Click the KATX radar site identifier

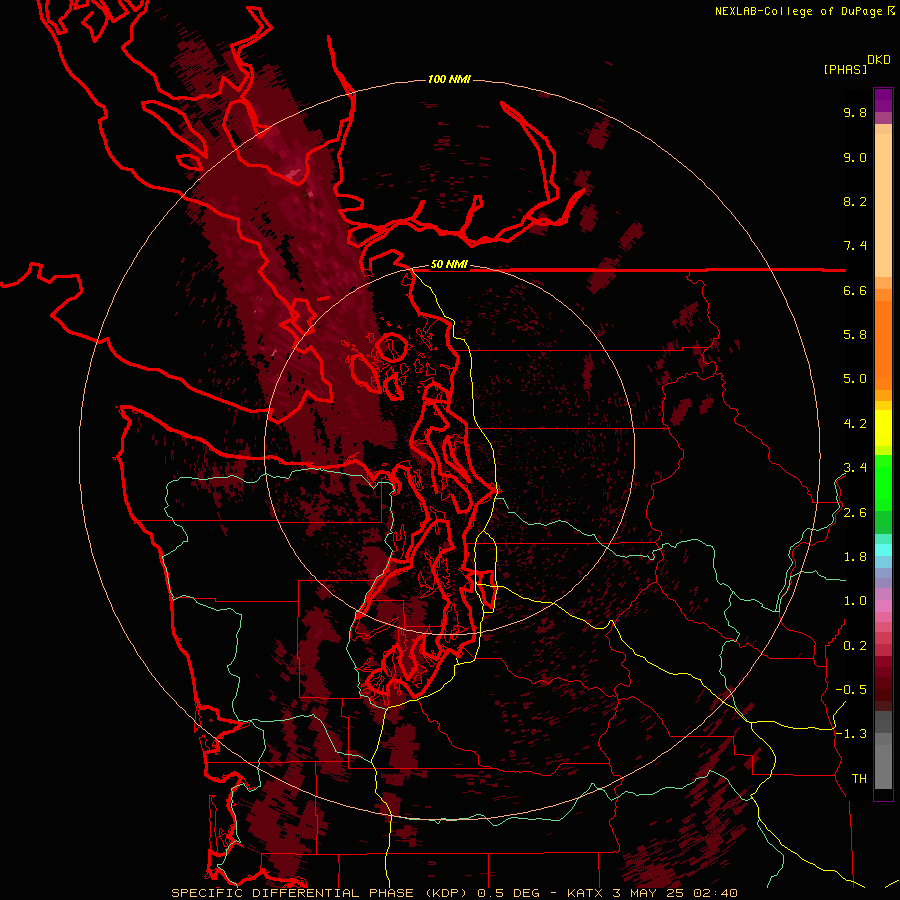coord(585,893)
